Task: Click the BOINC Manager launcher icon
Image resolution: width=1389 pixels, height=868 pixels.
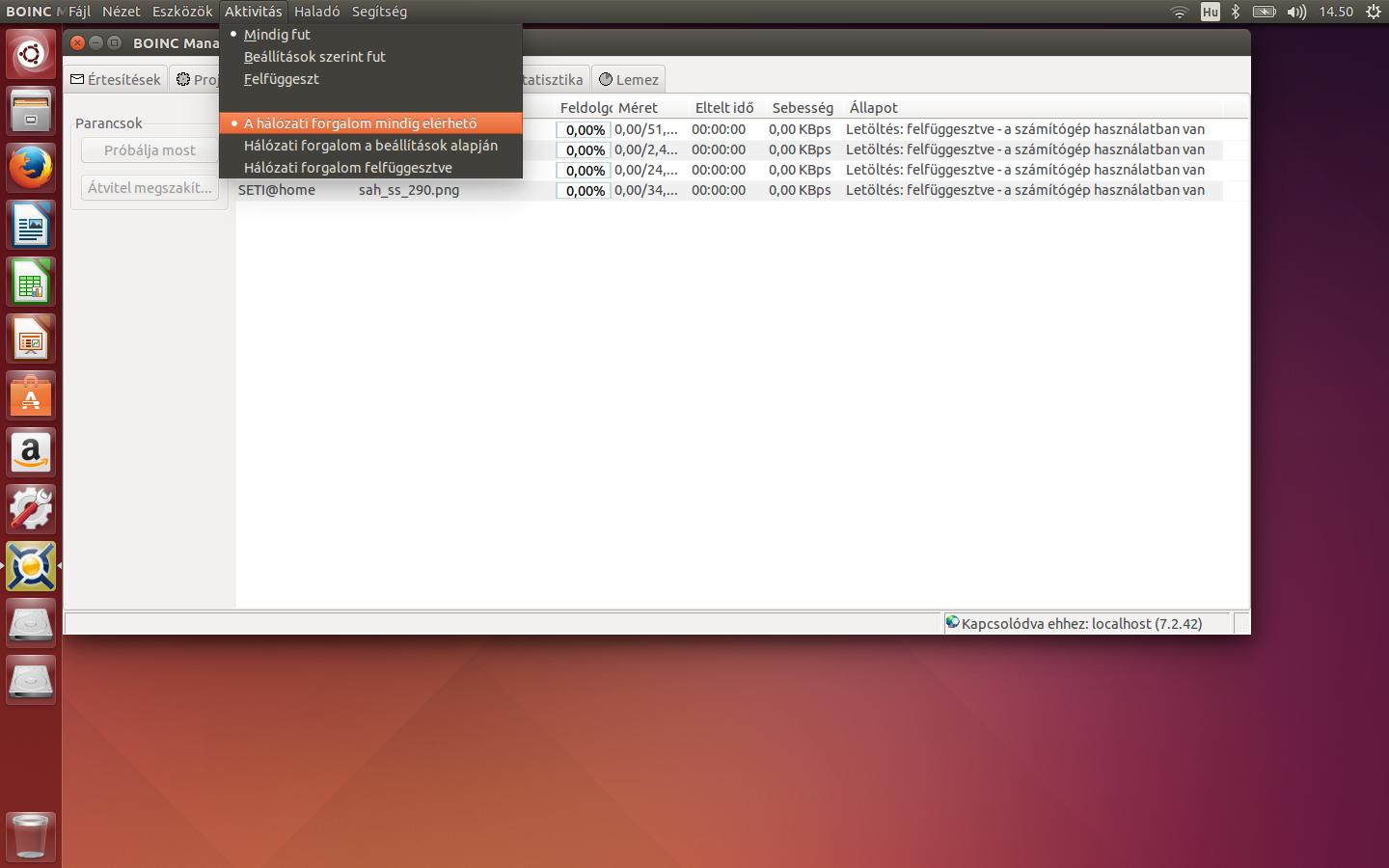Action: tap(31, 566)
